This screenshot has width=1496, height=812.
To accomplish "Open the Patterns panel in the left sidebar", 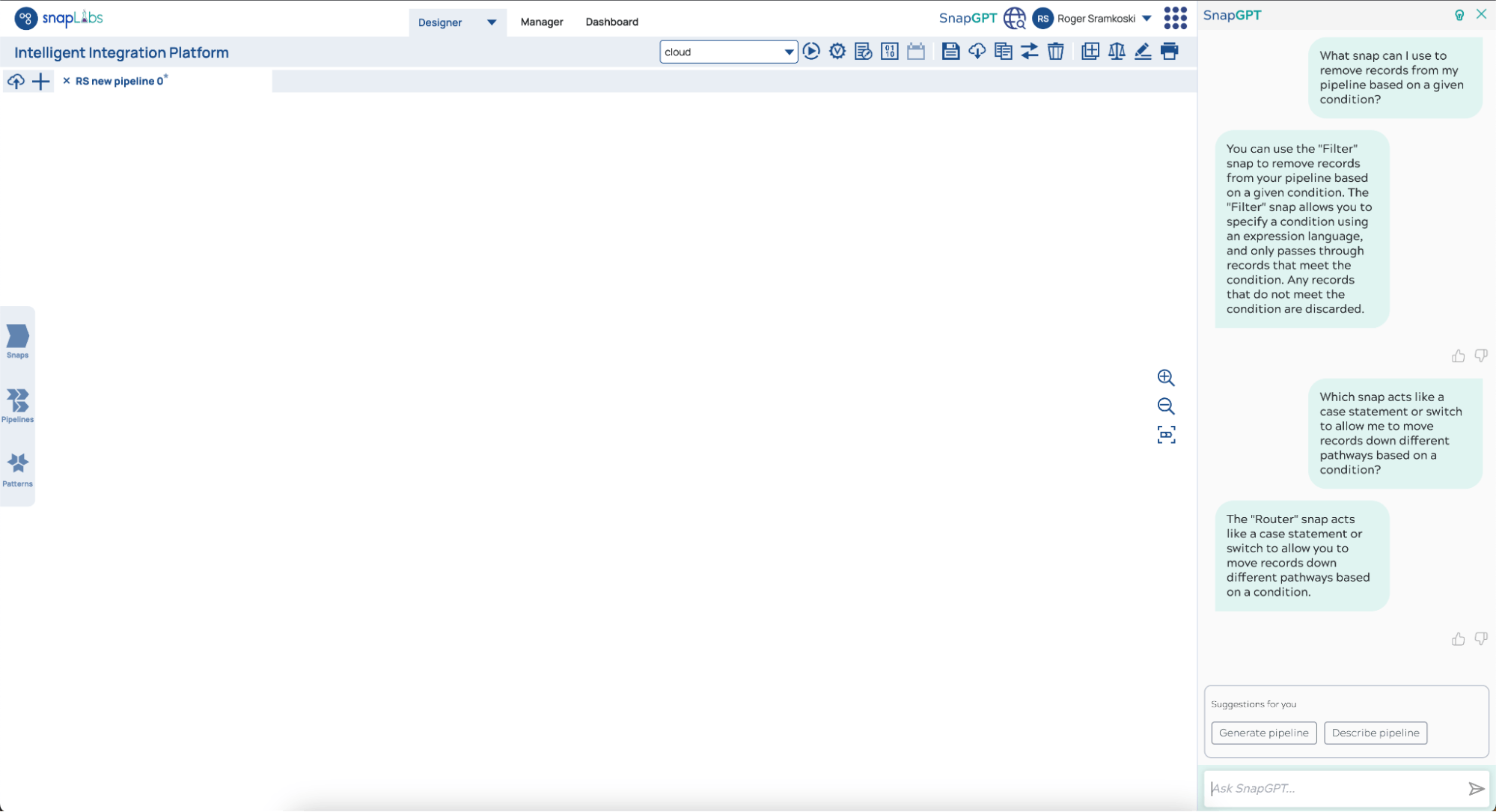I will tap(18, 467).
